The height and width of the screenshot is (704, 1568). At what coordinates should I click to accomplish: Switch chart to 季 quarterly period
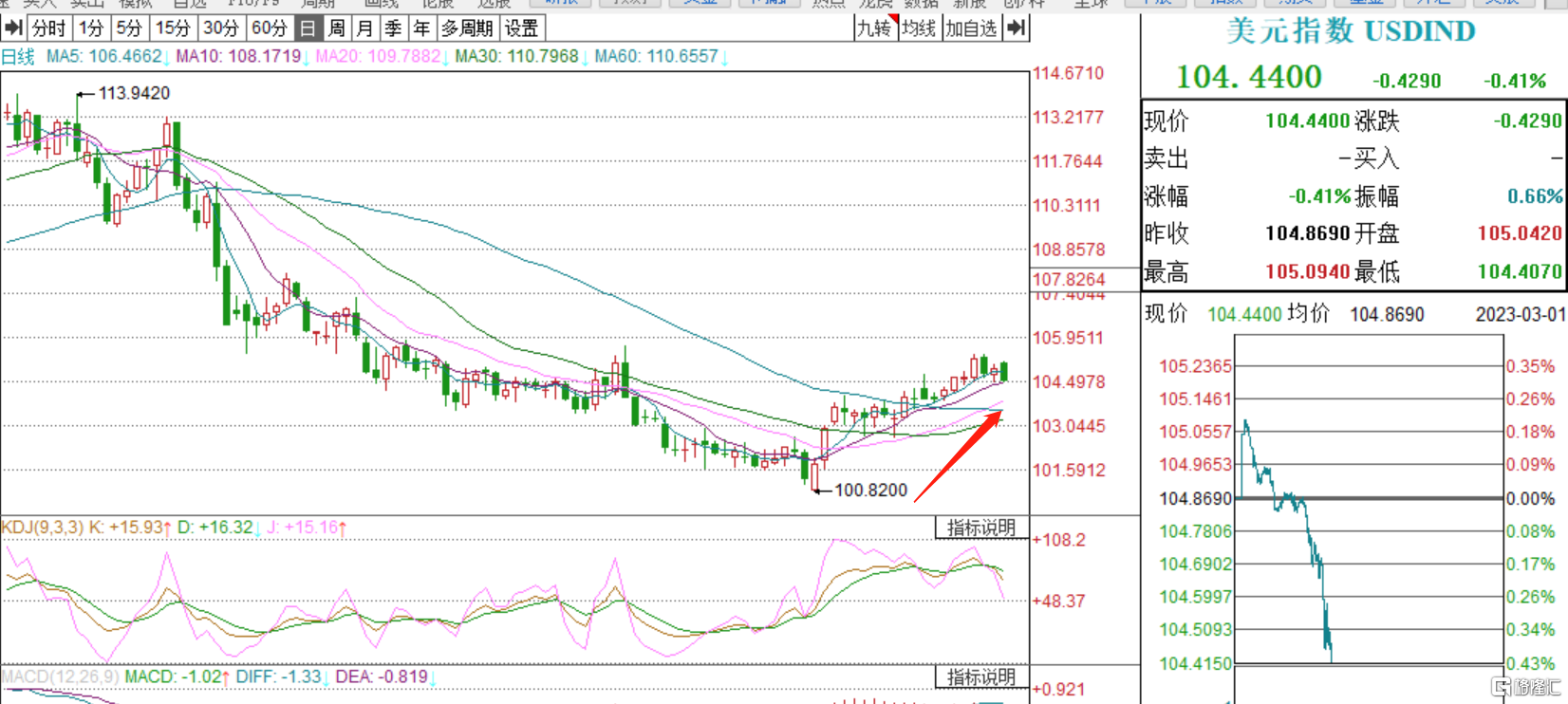[393, 28]
